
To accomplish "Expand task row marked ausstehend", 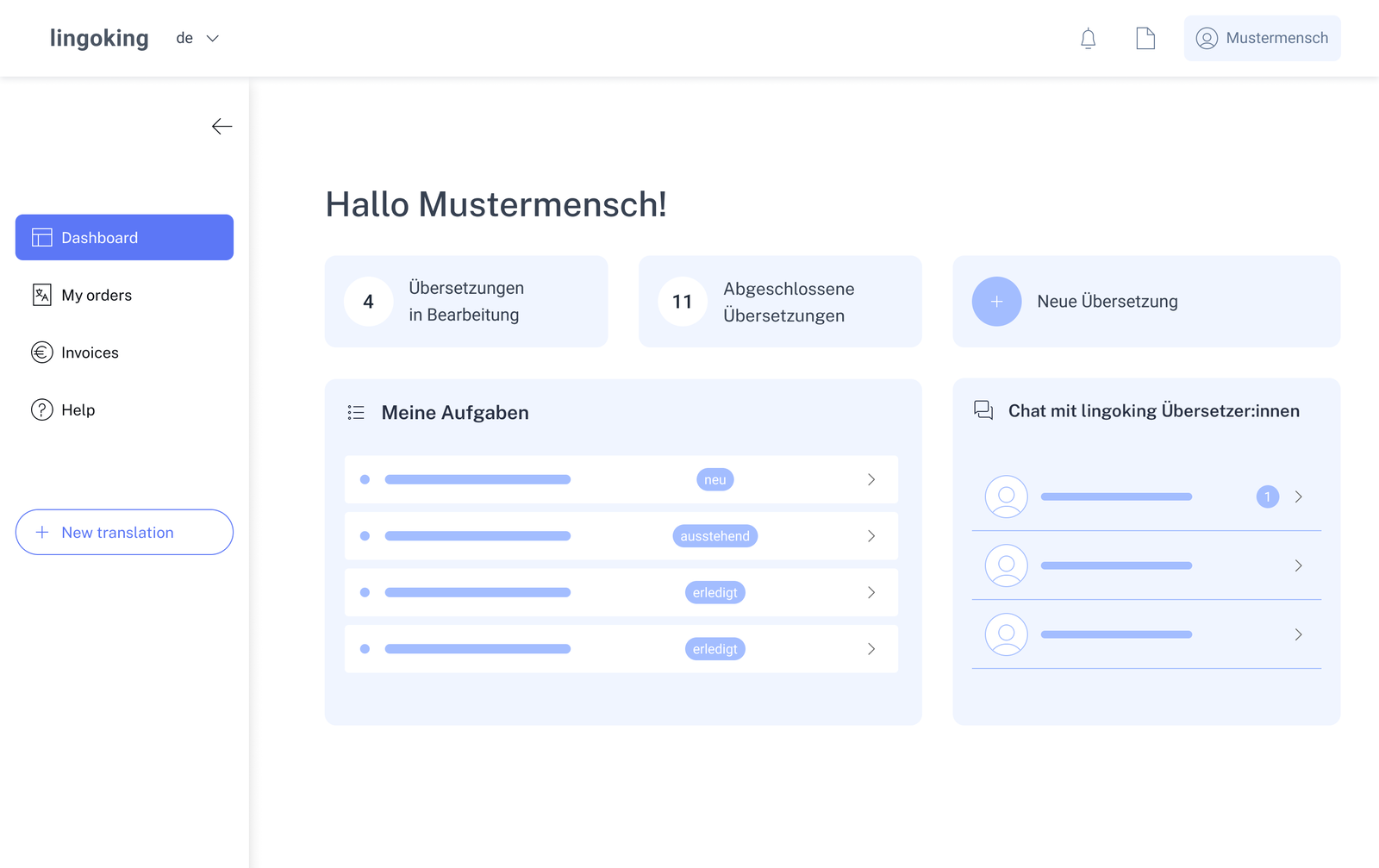I will [x=871, y=536].
